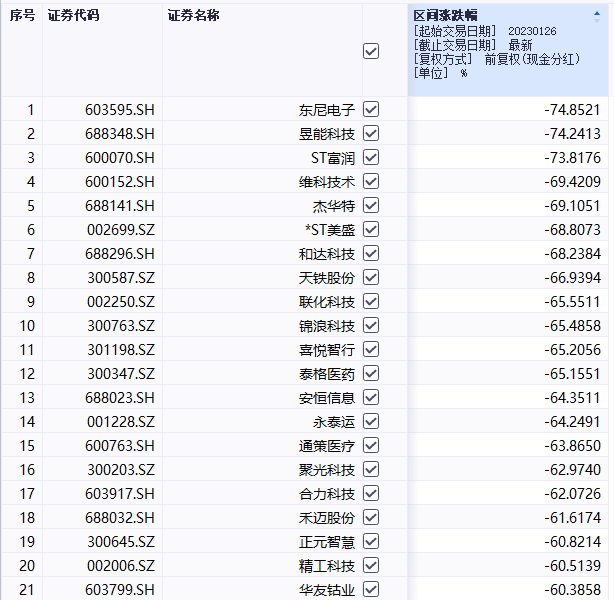614x600 pixels.
Task: Toggle the checkbox for 禾迈股份
Action: click(371, 517)
